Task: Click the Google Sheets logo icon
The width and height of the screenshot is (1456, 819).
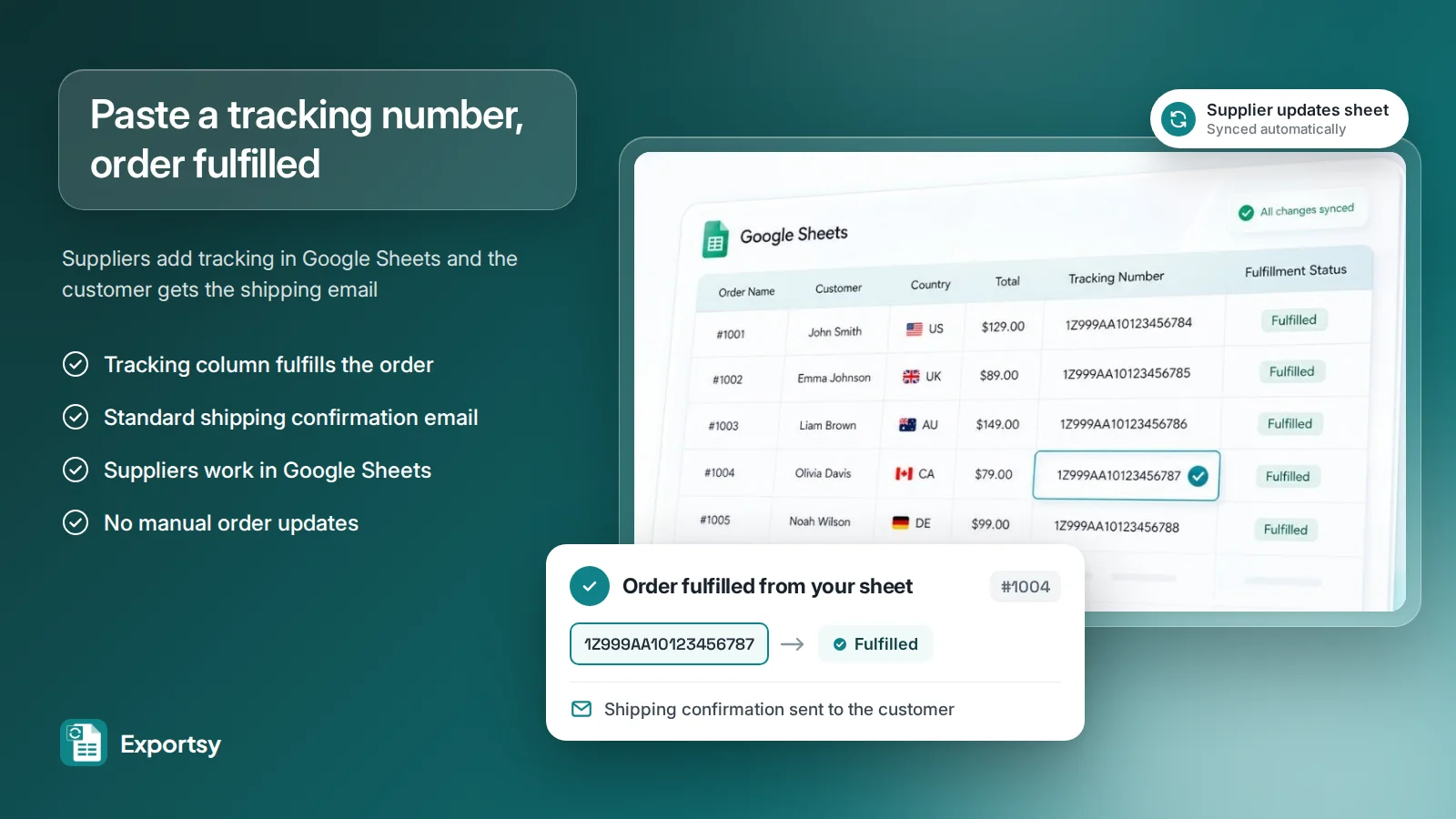Action: point(715,240)
